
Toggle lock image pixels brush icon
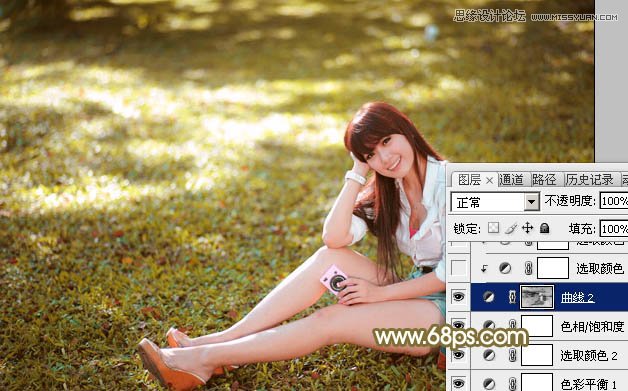coord(510,228)
